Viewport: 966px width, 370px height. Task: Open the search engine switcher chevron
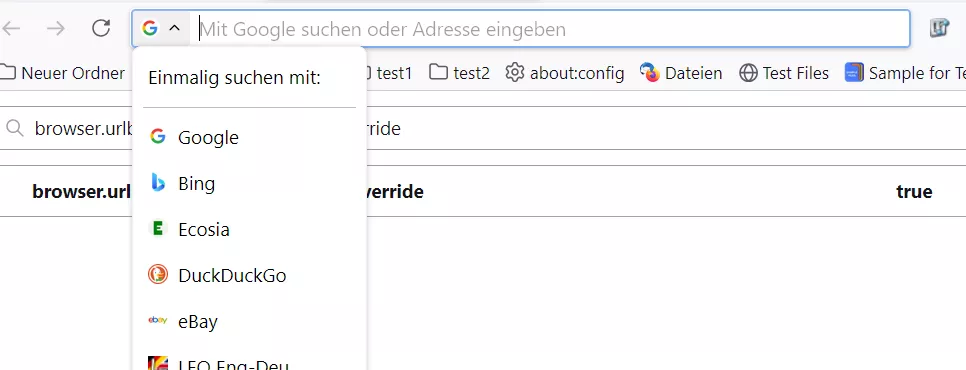pyautogui.click(x=174, y=28)
